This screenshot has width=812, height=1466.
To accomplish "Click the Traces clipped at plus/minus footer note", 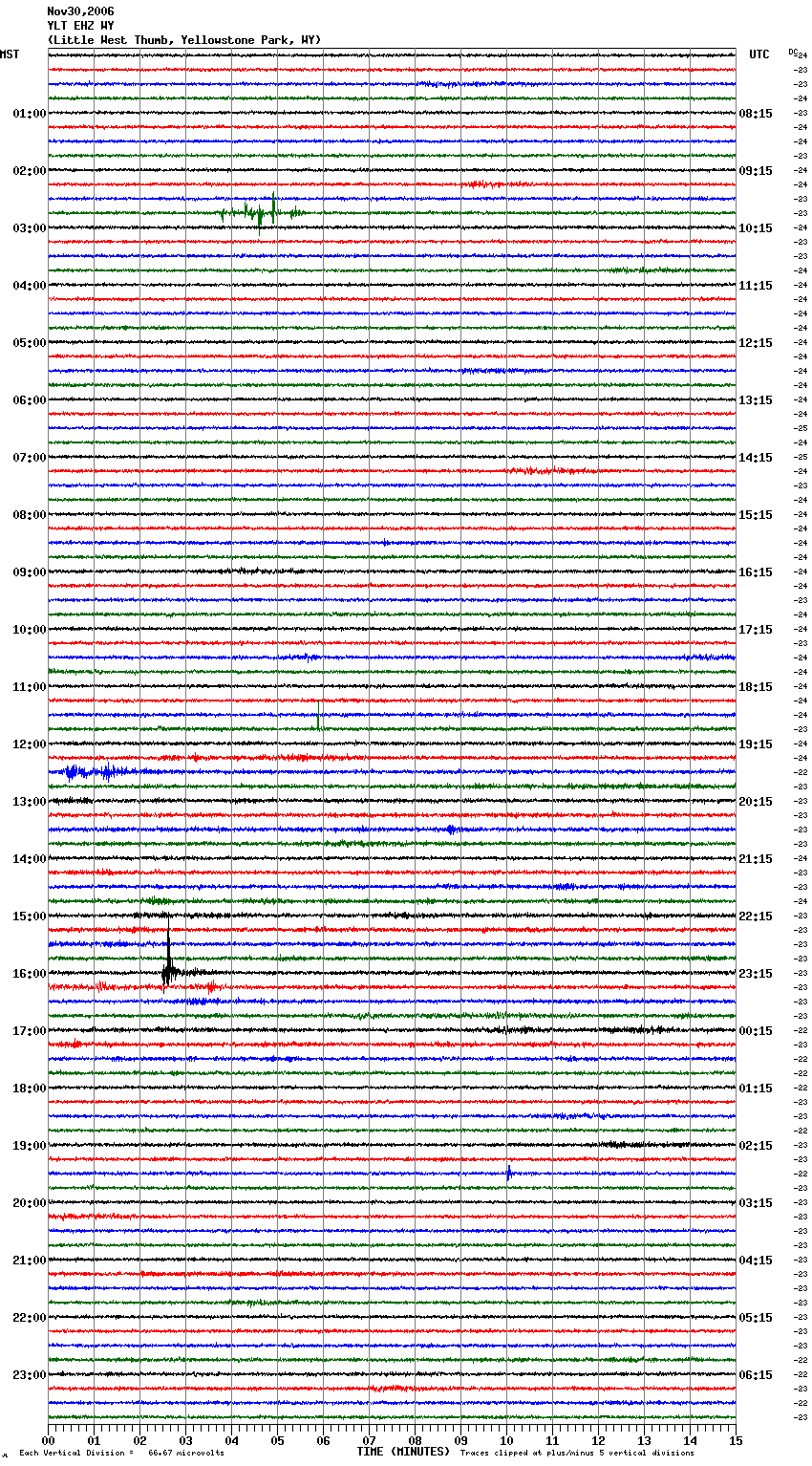I will click(577, 1453).
